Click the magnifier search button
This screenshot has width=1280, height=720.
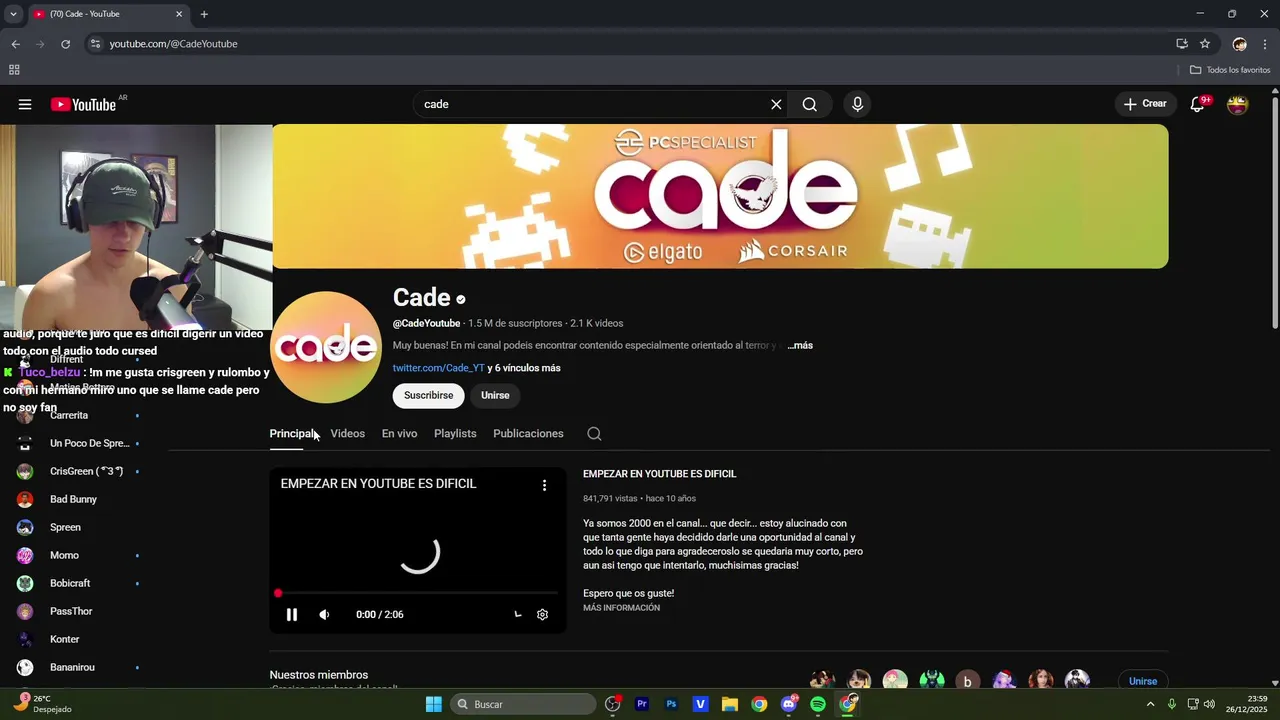coord(809,104)
